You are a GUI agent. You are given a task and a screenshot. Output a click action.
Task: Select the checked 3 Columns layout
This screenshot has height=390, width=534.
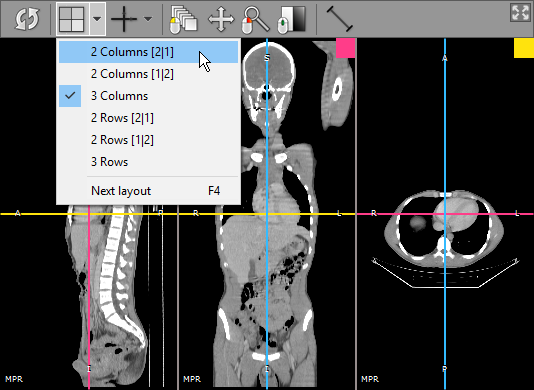148,96
